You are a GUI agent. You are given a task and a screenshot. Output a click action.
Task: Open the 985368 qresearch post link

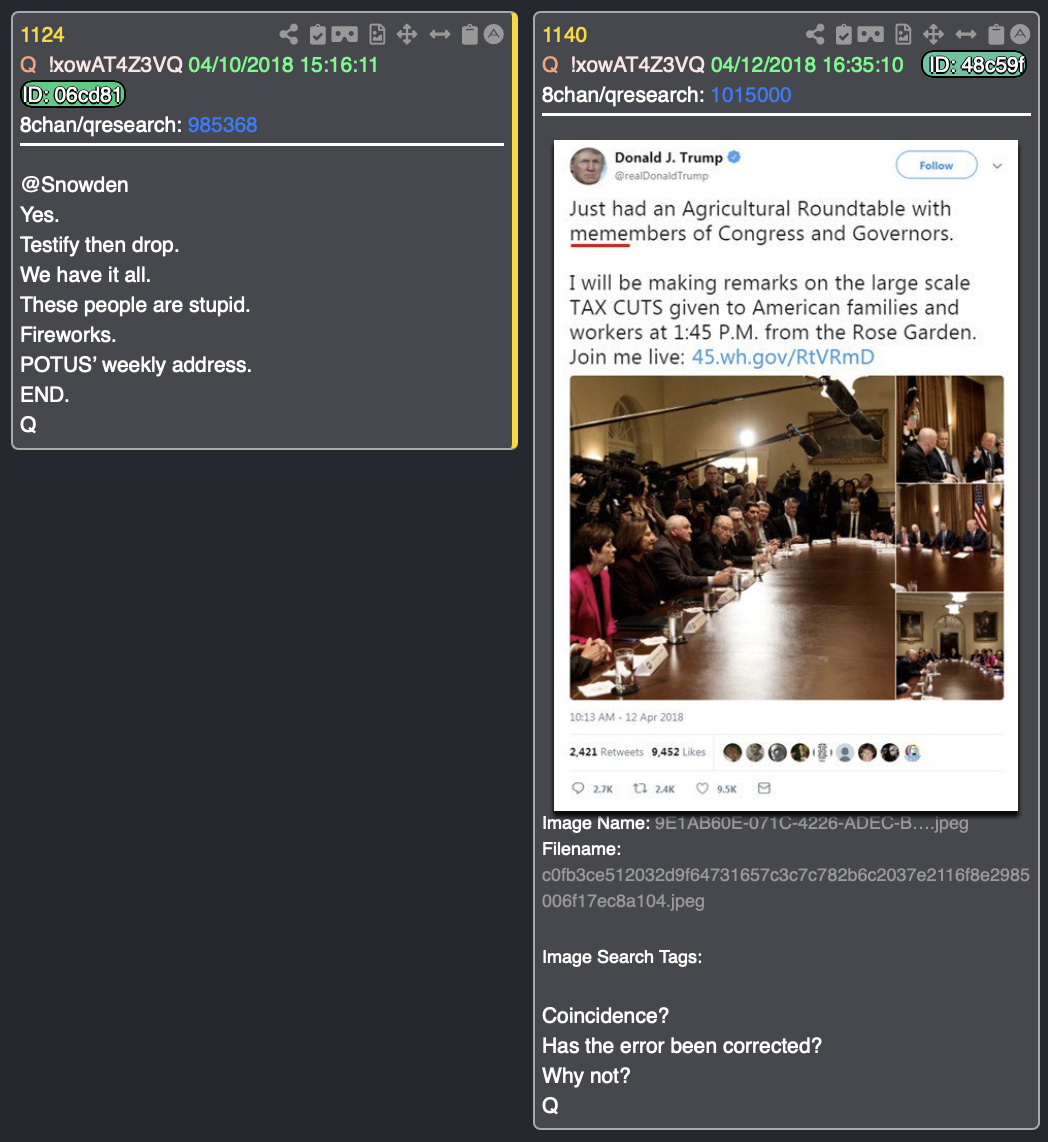(x=222, y=125)
